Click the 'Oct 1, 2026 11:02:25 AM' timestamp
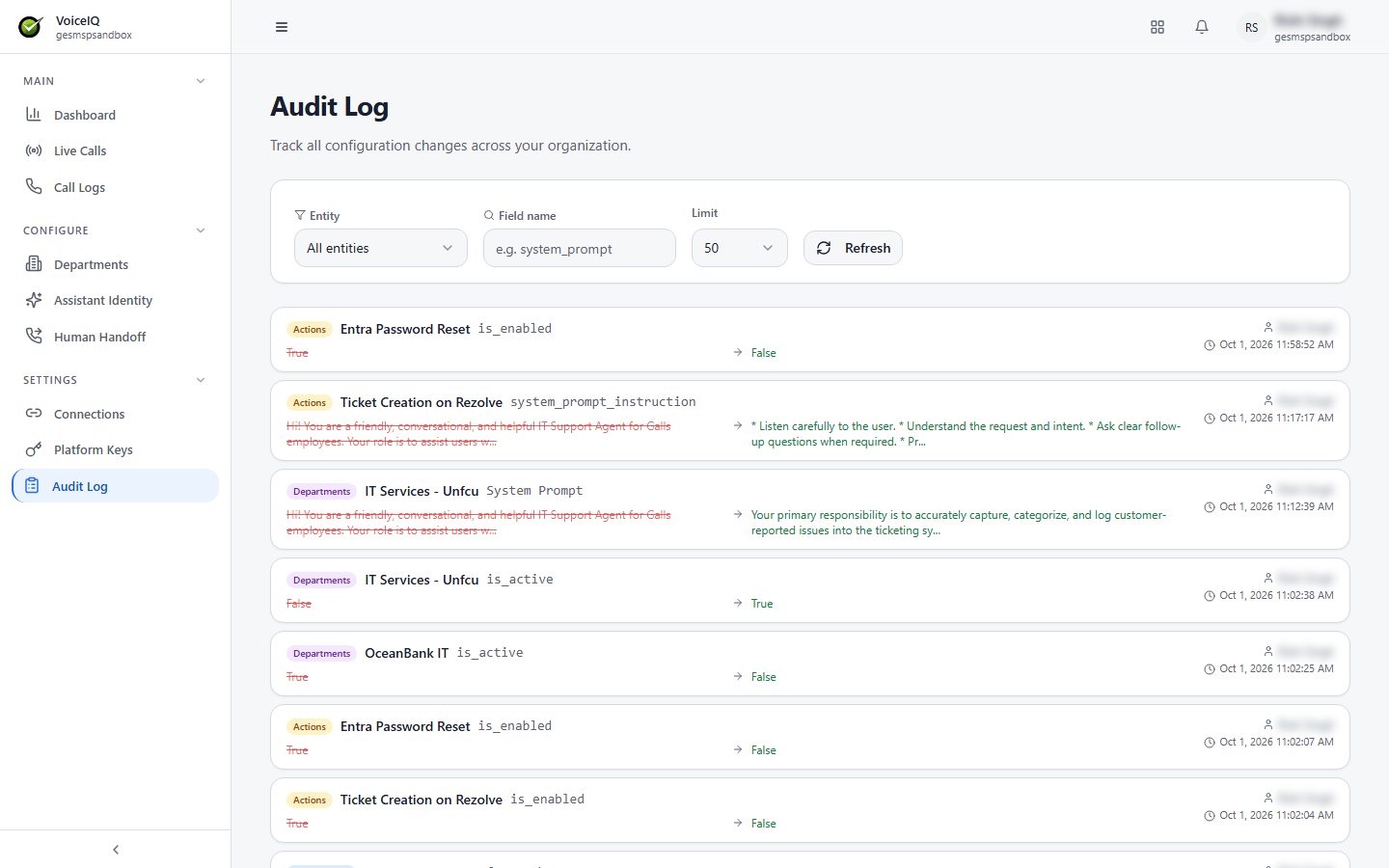1389x868 pixels. coord(1276,668)
